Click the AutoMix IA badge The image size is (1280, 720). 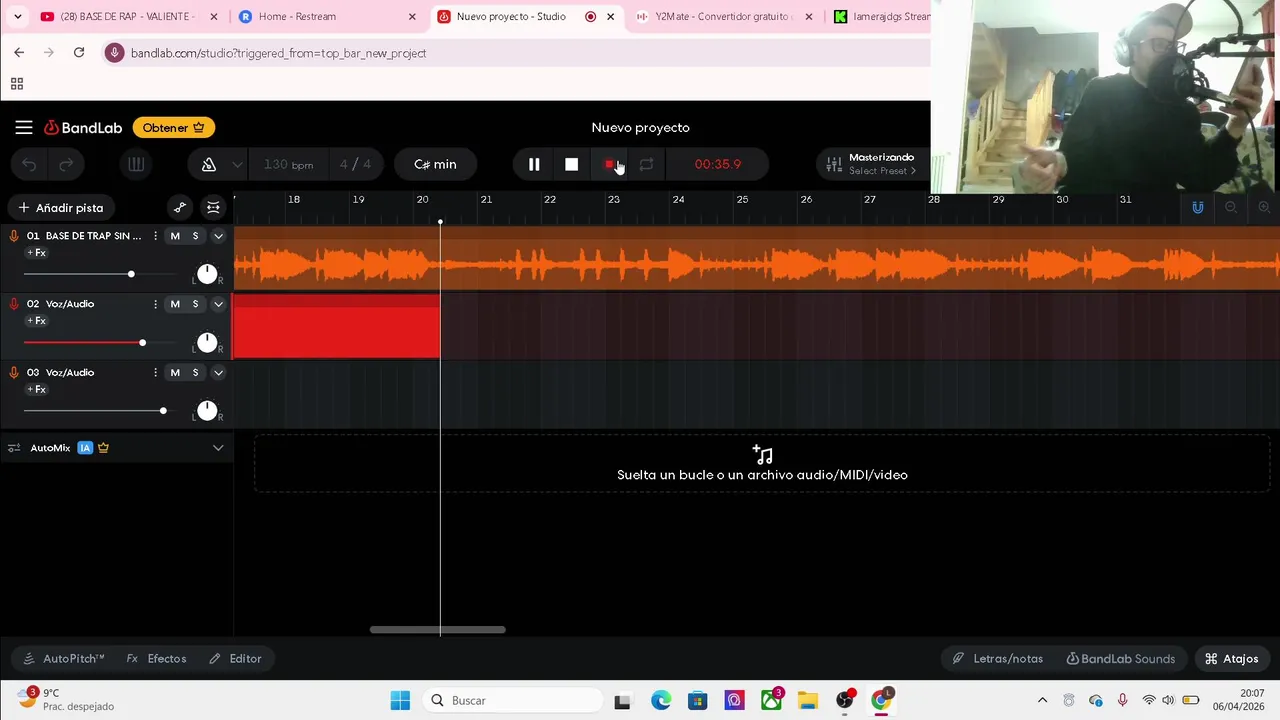(85, 448)
